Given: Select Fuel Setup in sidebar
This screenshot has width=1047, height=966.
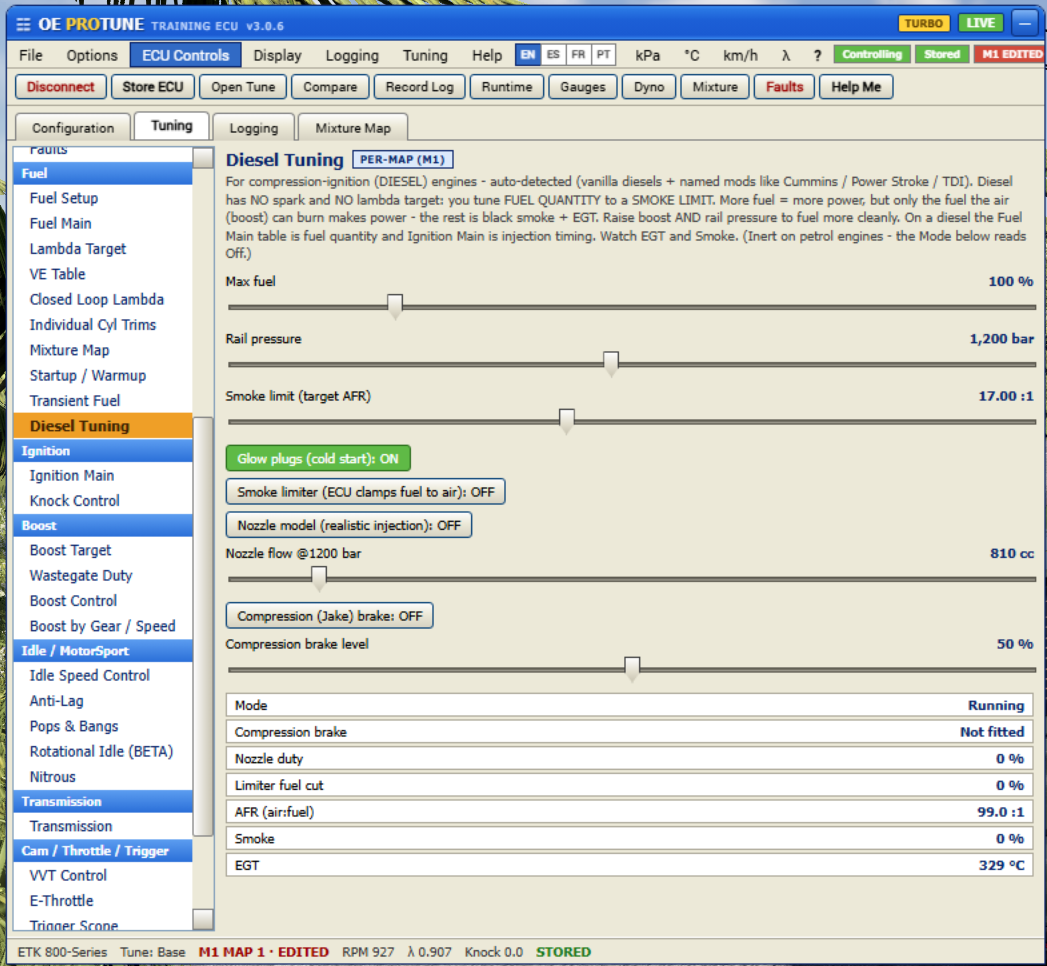Looking at the screenshot, I should pos(103,198).
